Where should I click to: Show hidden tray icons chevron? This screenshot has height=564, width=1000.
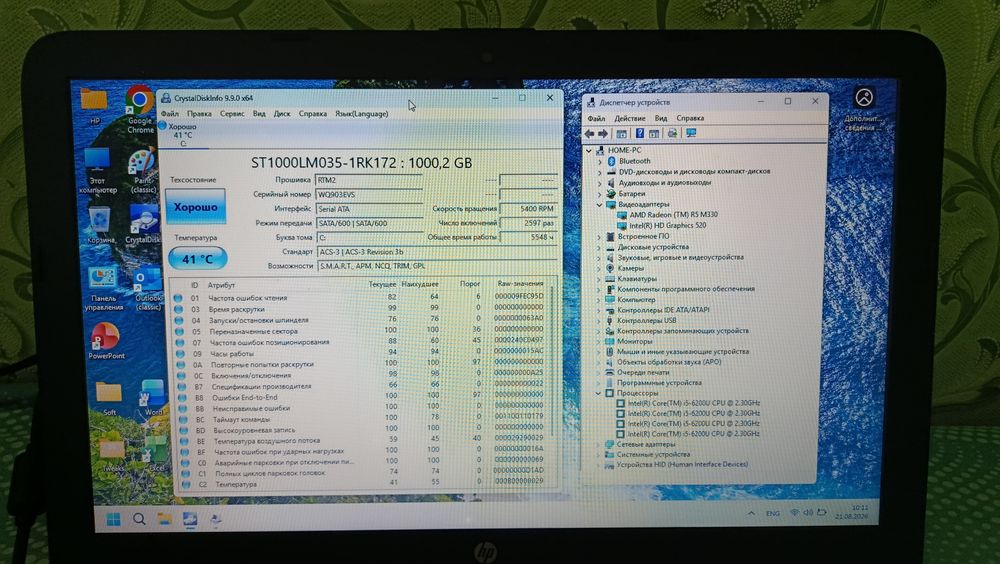[x=751, y=513]
